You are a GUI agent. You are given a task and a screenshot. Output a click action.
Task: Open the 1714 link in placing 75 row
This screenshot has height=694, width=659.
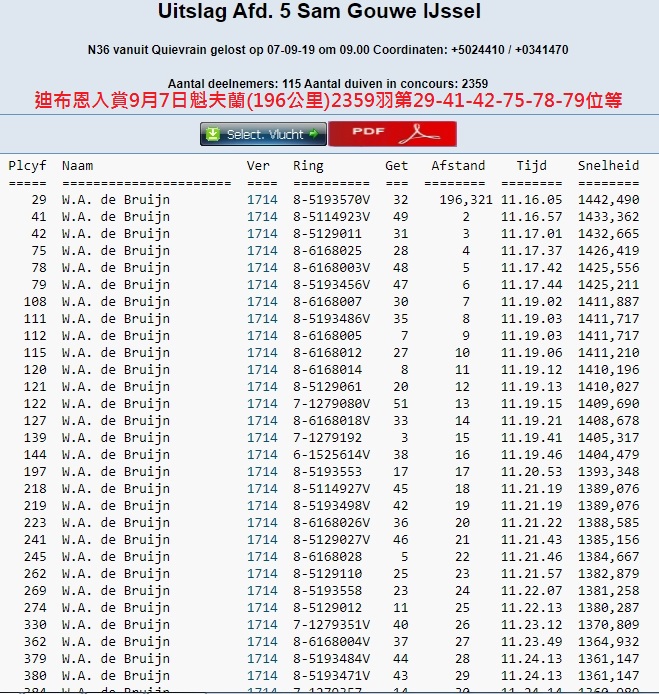(262, 251)
